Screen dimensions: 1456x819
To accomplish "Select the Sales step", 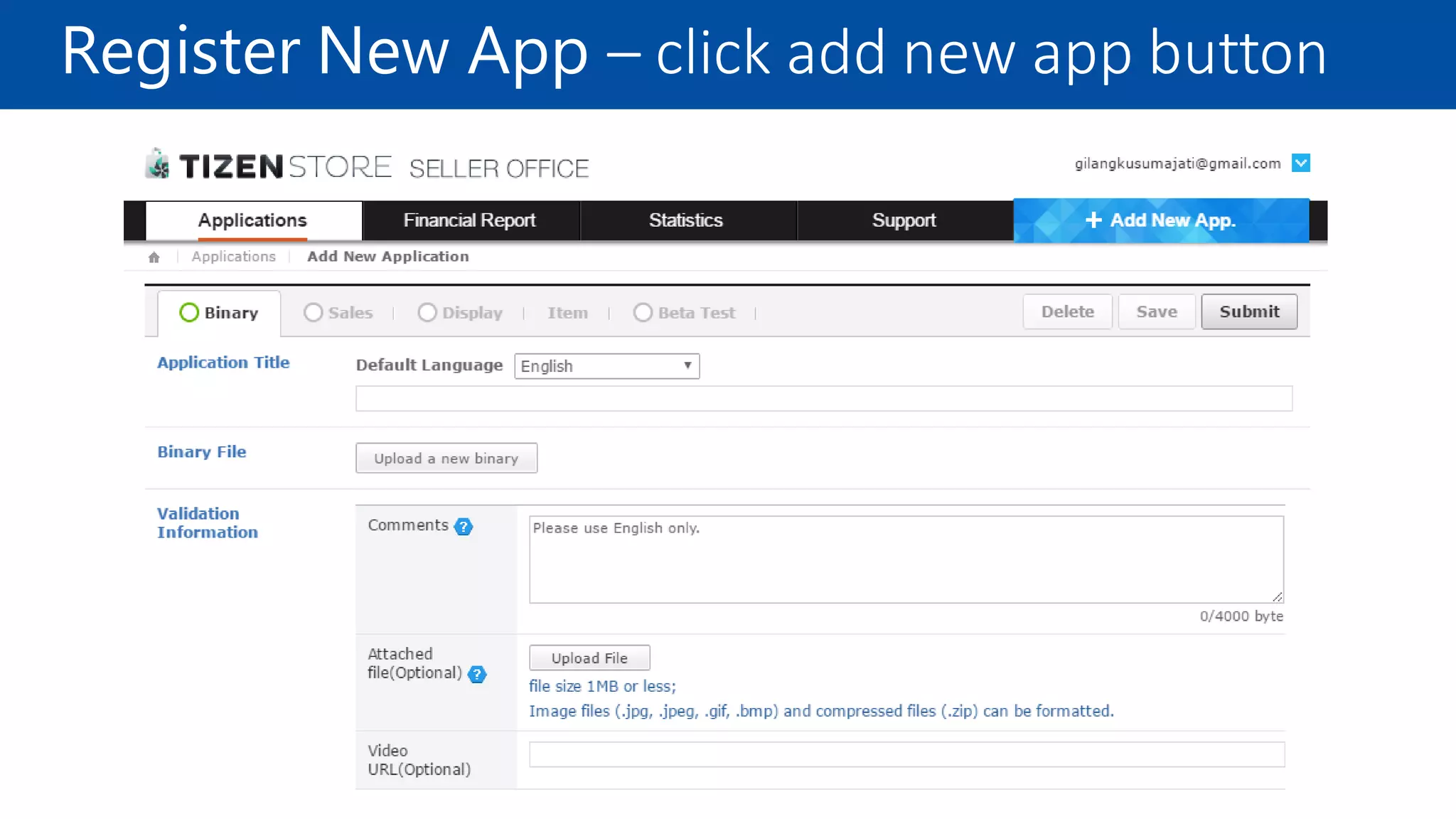I will click(338, 313).
